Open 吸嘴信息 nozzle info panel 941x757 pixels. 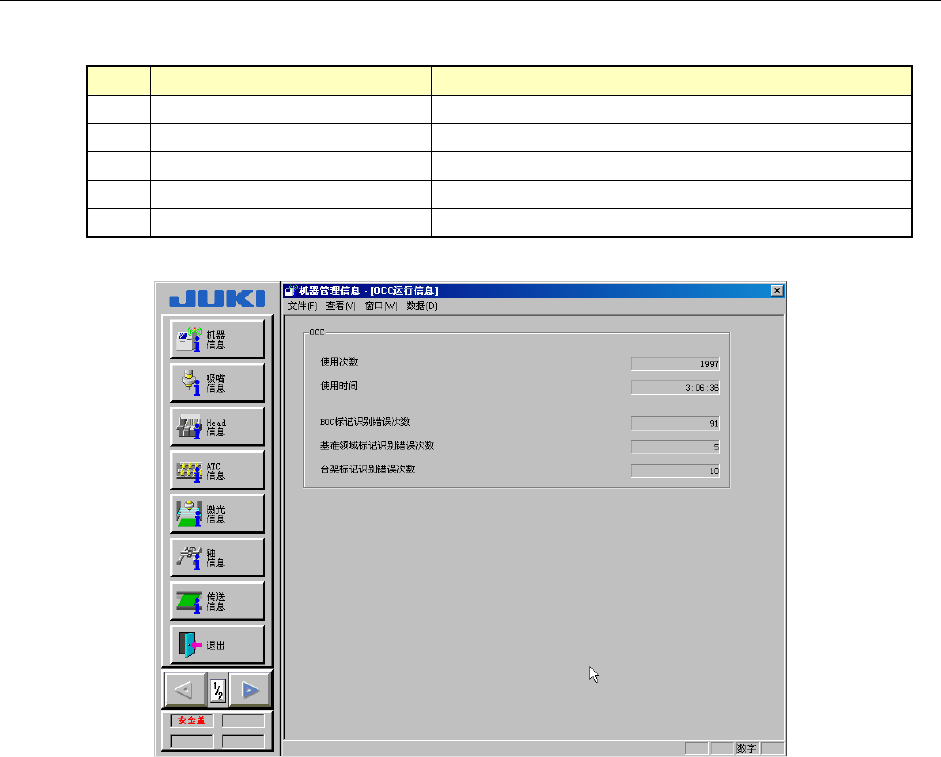pos(217,383)
